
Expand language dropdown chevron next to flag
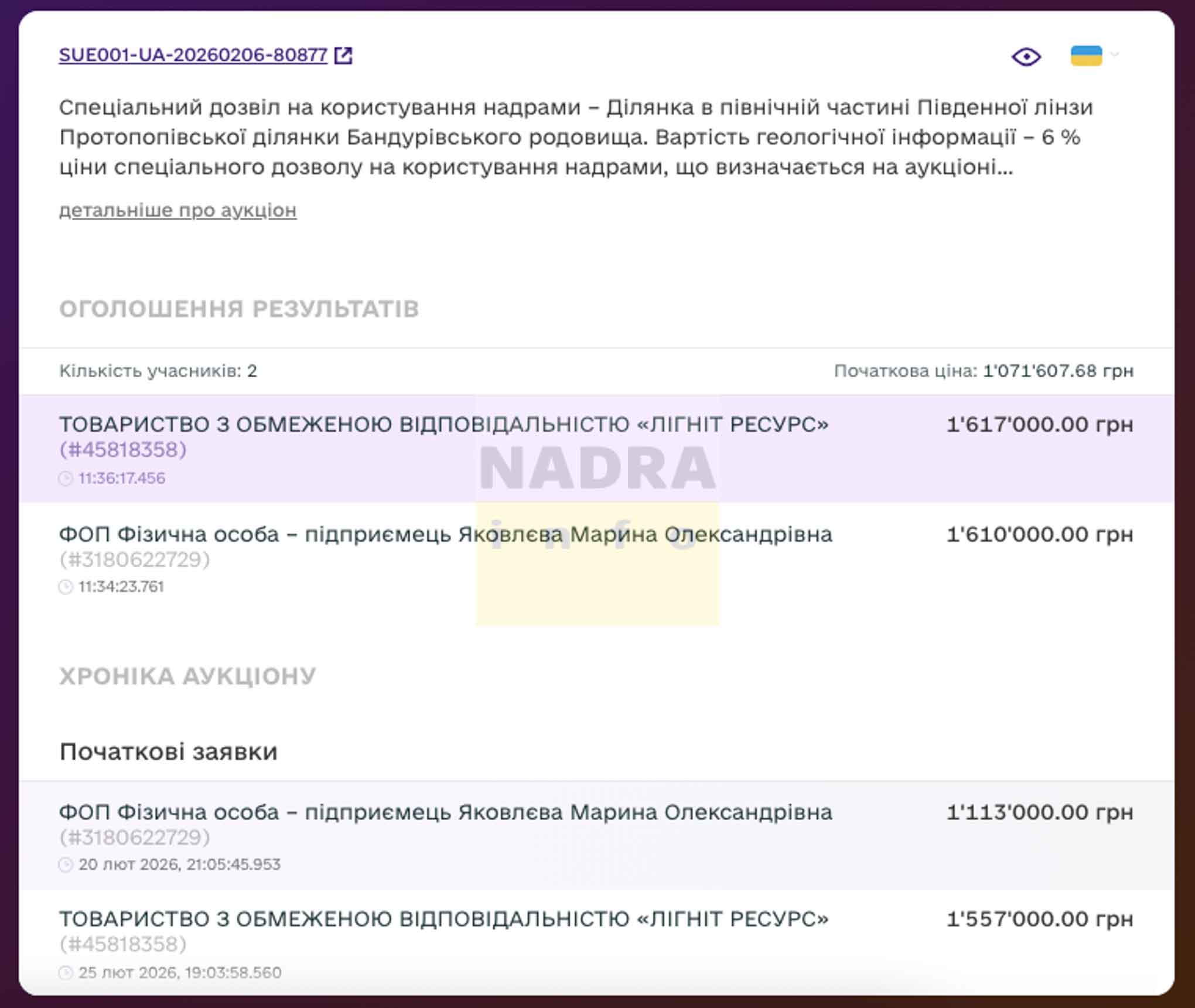click(x=1115, y=54)
